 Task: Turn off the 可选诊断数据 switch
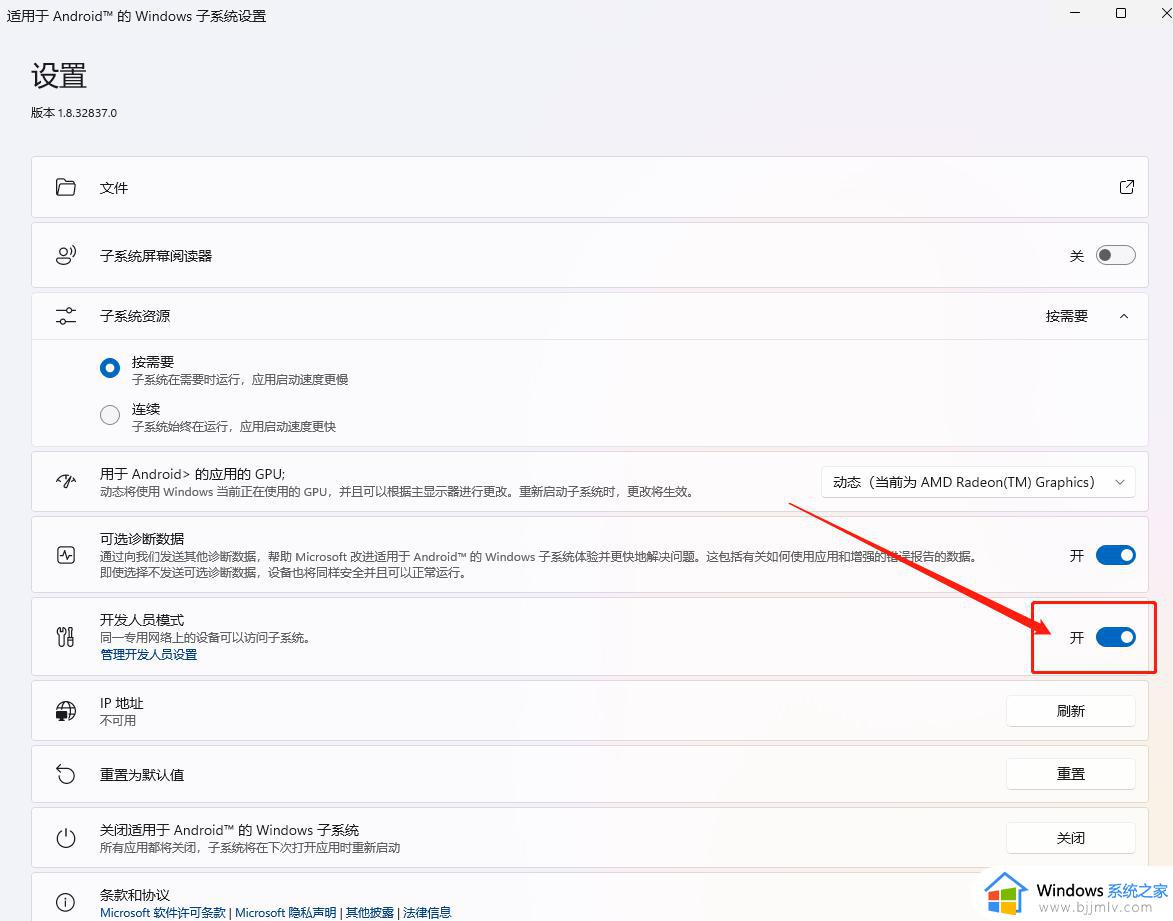[1115, 555]
